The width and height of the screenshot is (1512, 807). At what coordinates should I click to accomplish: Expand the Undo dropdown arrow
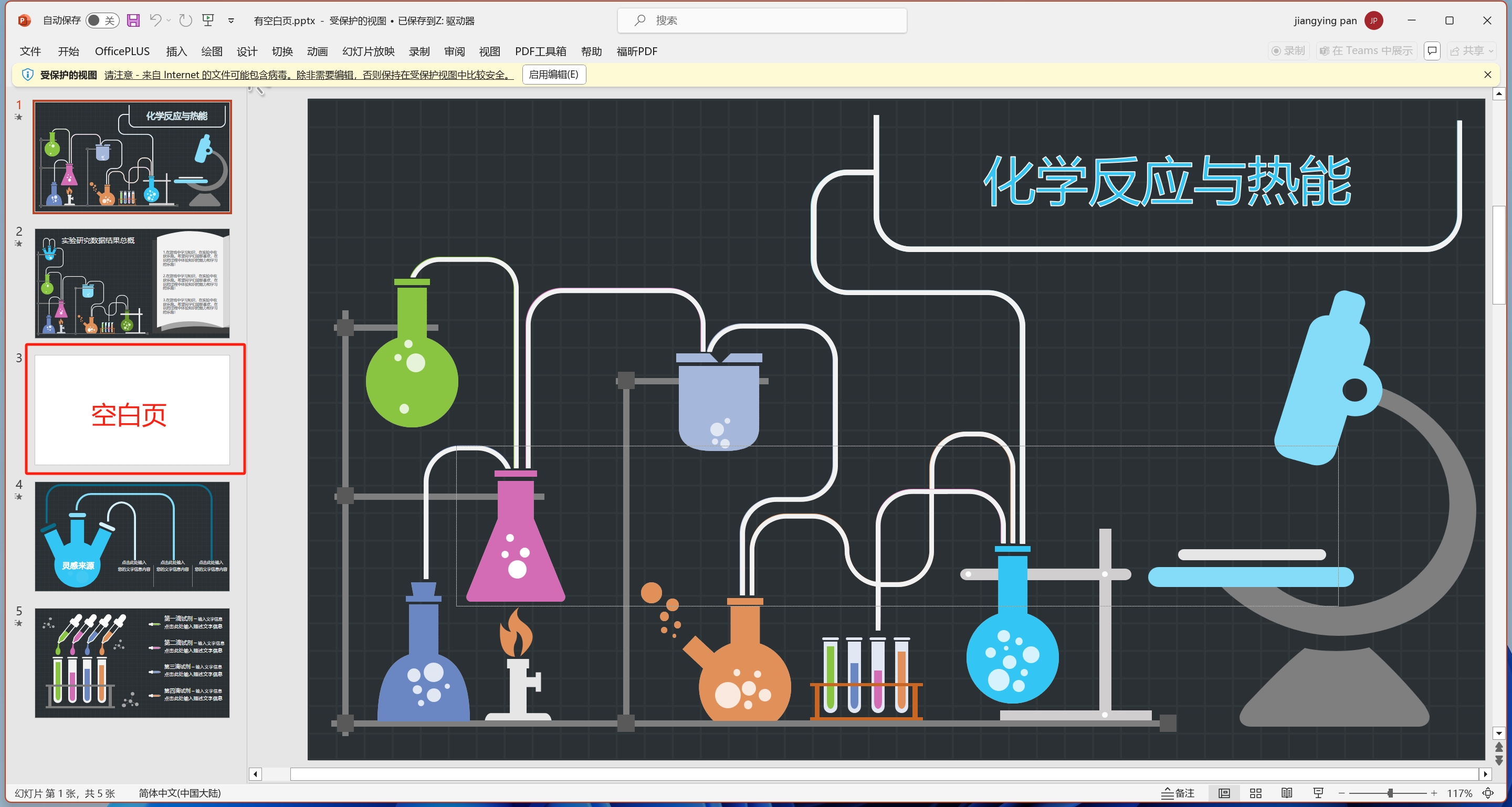point(169,20)
